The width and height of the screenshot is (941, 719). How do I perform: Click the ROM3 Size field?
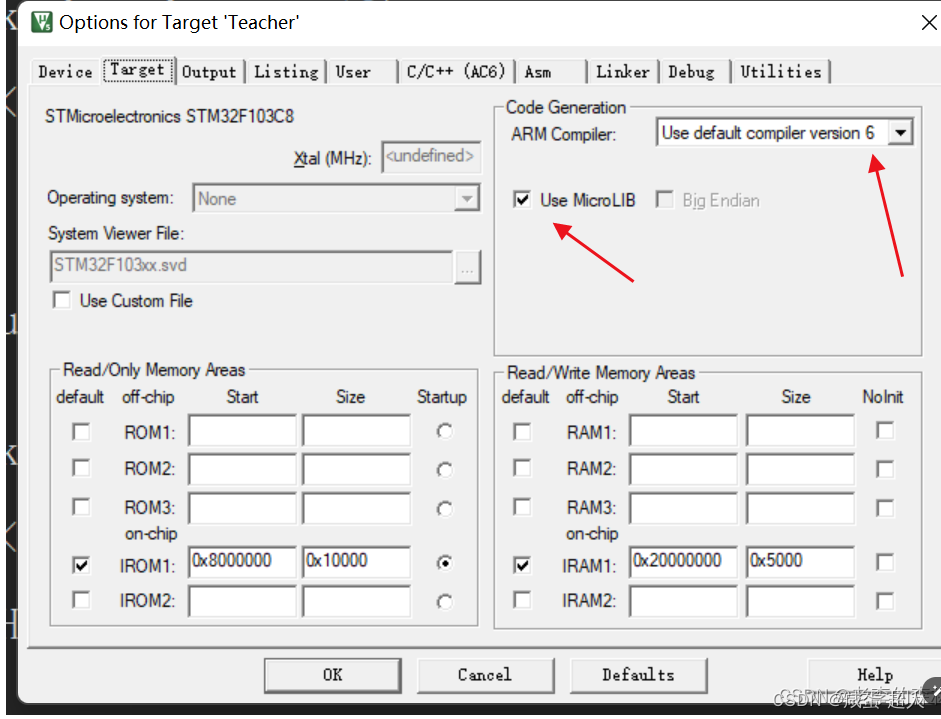(356, 508)
